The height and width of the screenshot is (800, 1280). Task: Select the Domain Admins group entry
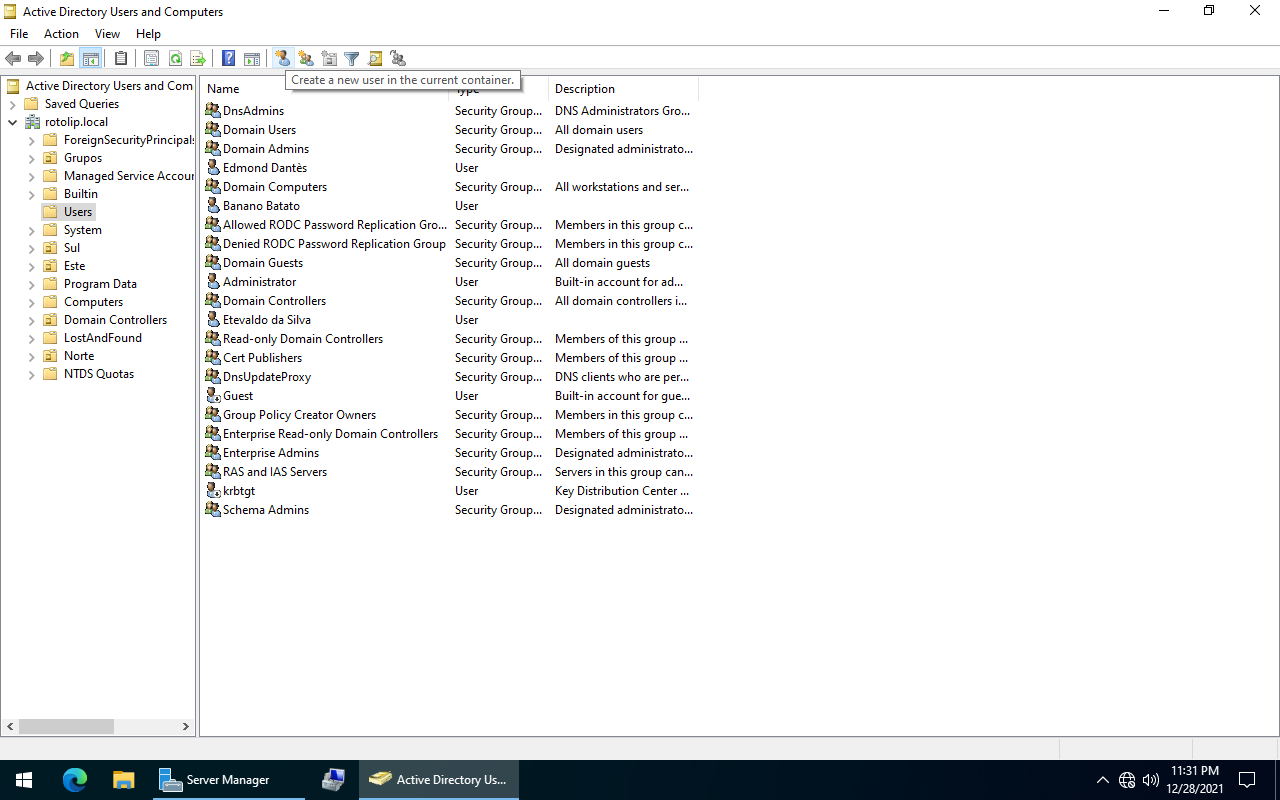tap(265, 149)
